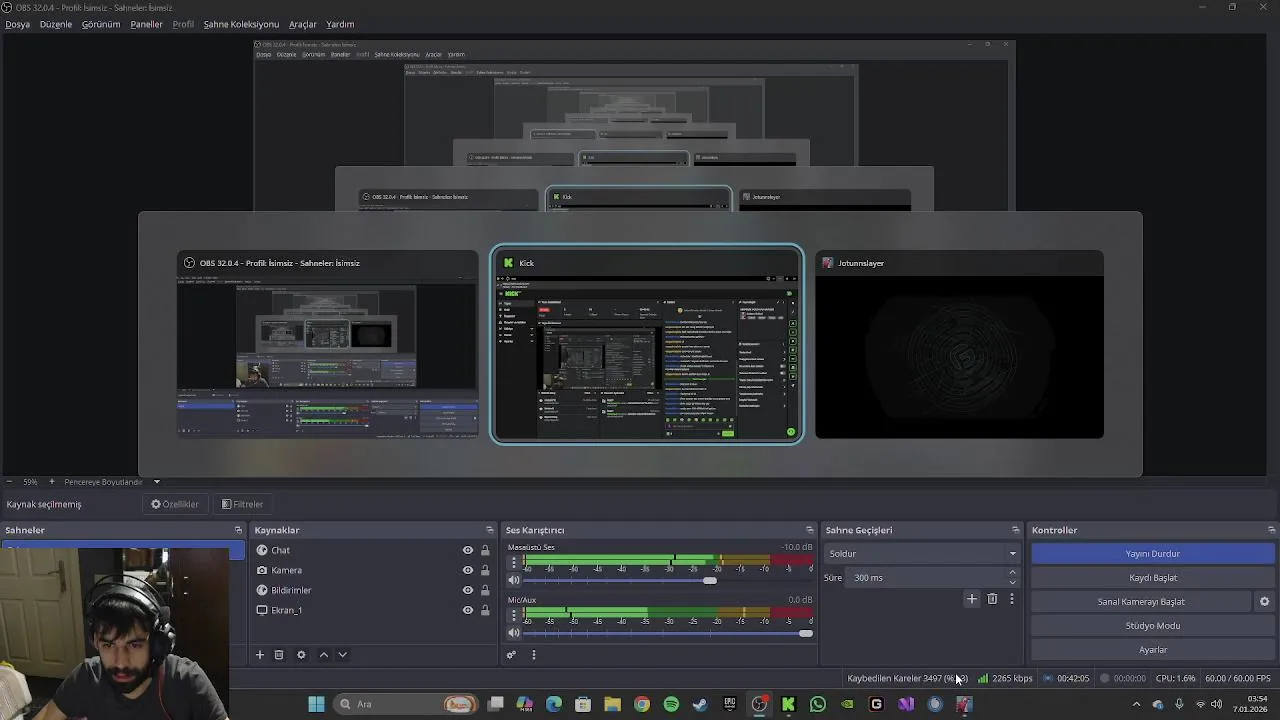Select the Kick window thumbnail in the switcher
1280x720 pixels.
point(646,344)
